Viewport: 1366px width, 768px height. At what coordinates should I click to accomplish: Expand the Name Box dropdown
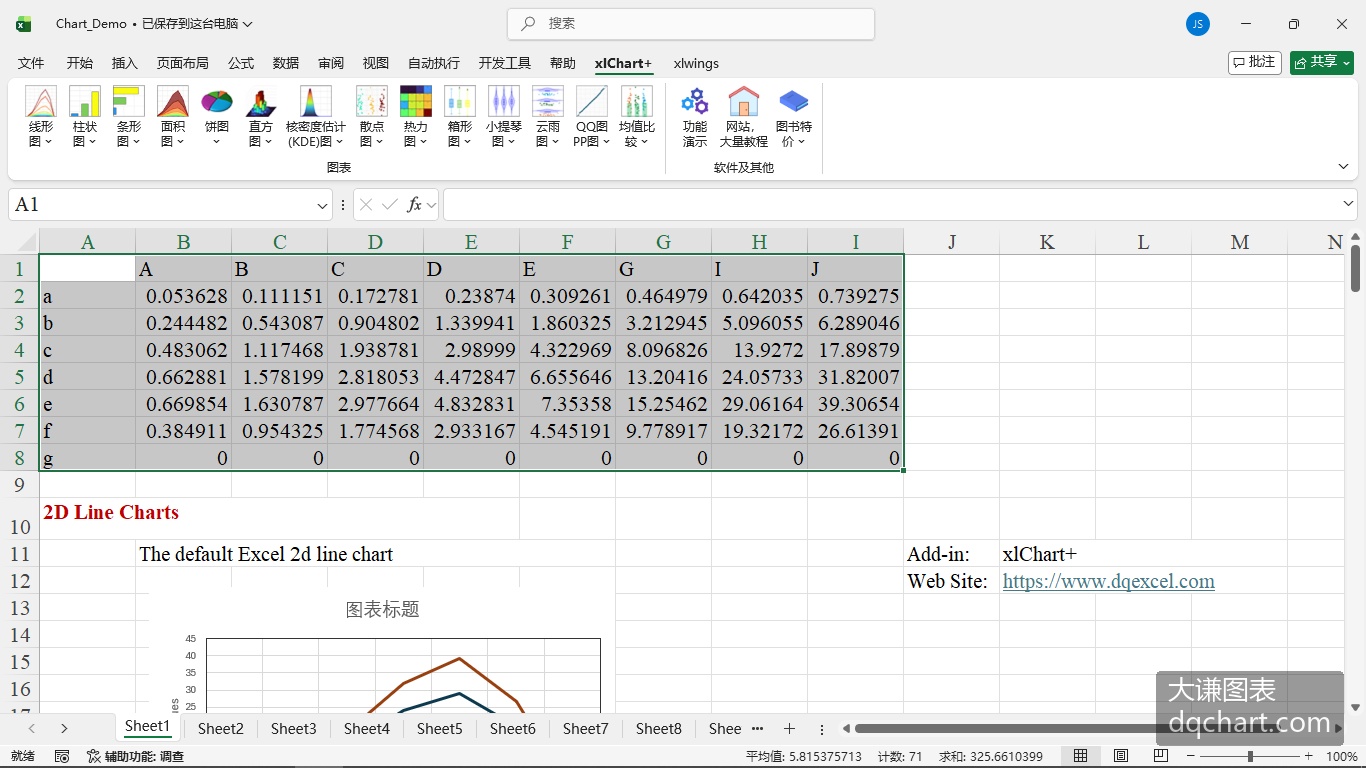(322, 205)
